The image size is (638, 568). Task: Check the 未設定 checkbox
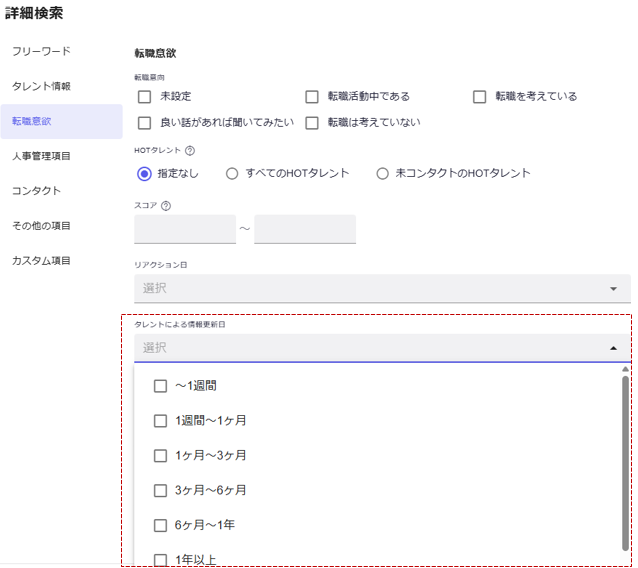tap(145, 97)
